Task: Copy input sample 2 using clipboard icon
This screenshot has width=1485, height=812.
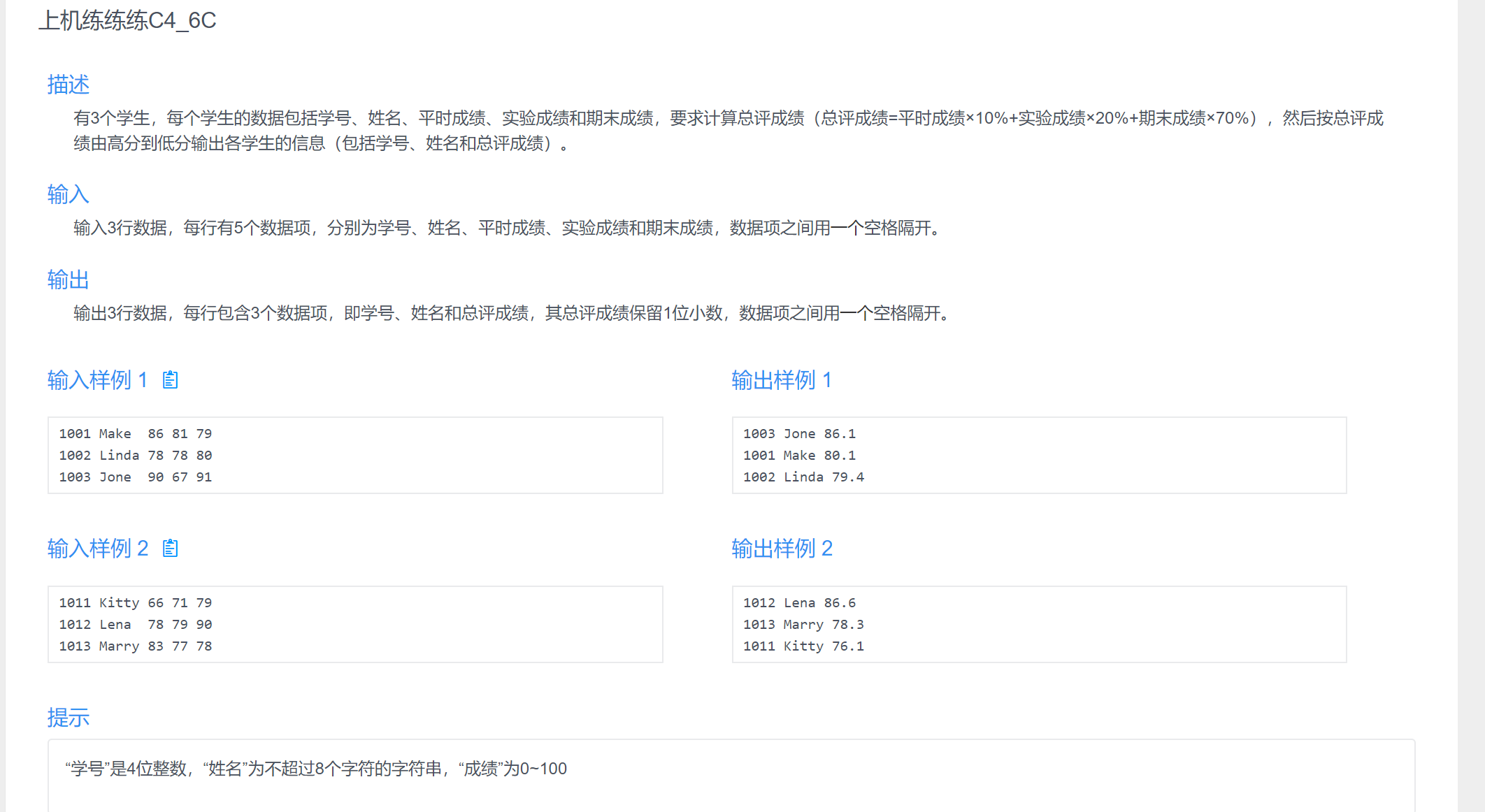Action: pyautogui.click(x=170, y=549)
